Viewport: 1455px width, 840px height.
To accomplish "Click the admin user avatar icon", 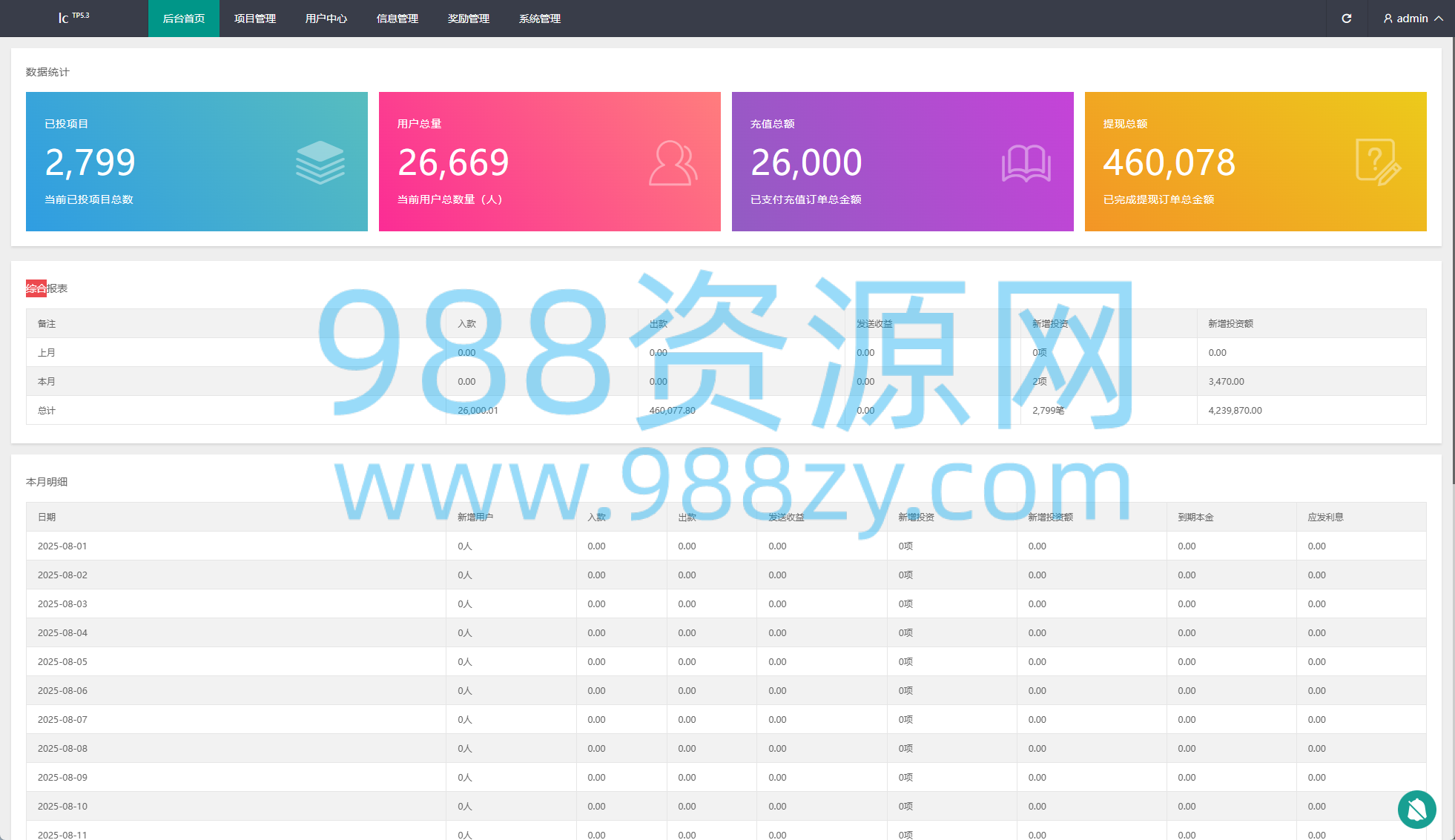I will (1388, 19).
